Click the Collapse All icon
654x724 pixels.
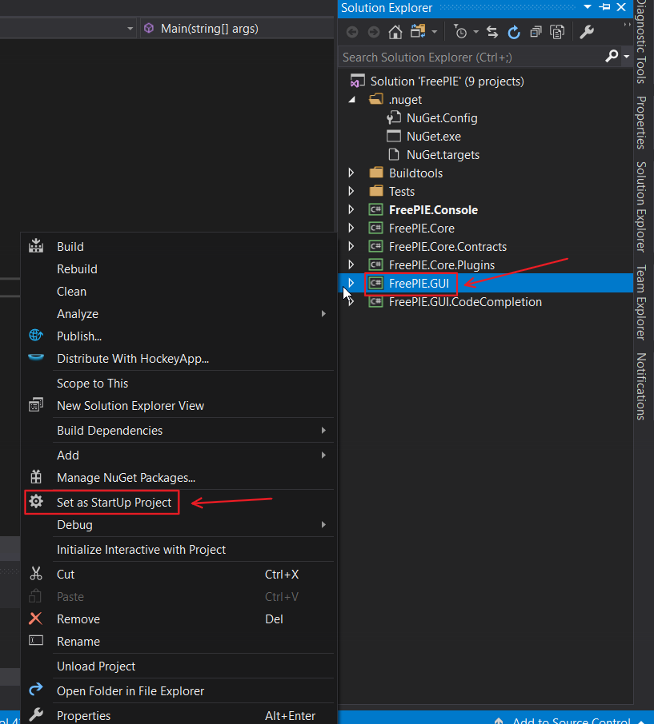coord(536,32)
